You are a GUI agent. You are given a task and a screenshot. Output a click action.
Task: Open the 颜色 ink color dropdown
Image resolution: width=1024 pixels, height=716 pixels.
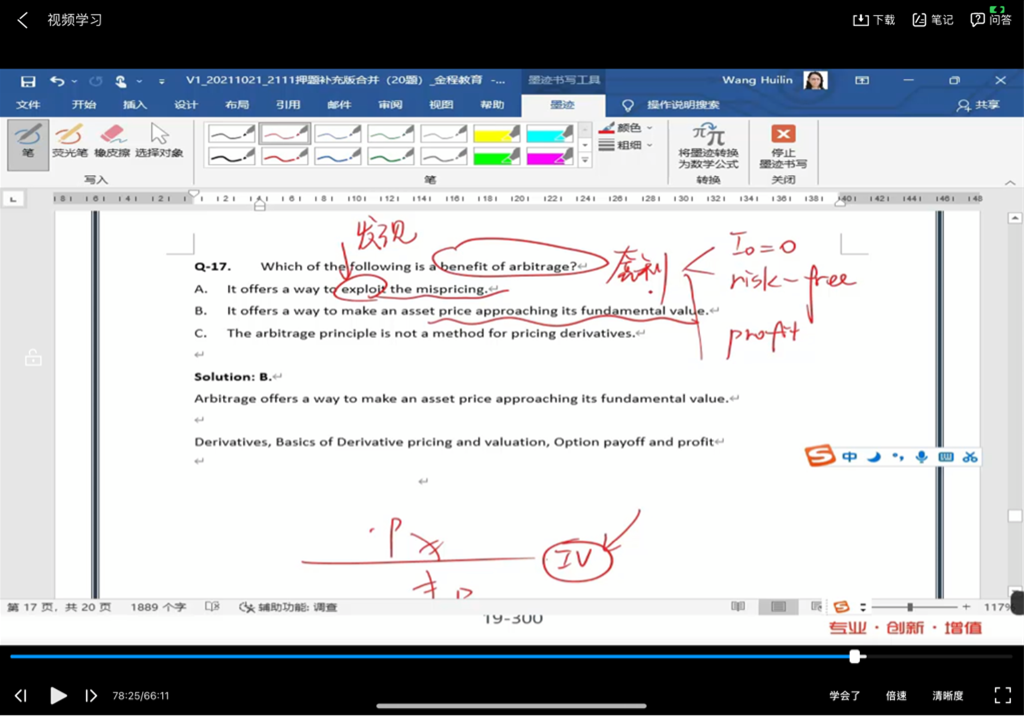625,127
